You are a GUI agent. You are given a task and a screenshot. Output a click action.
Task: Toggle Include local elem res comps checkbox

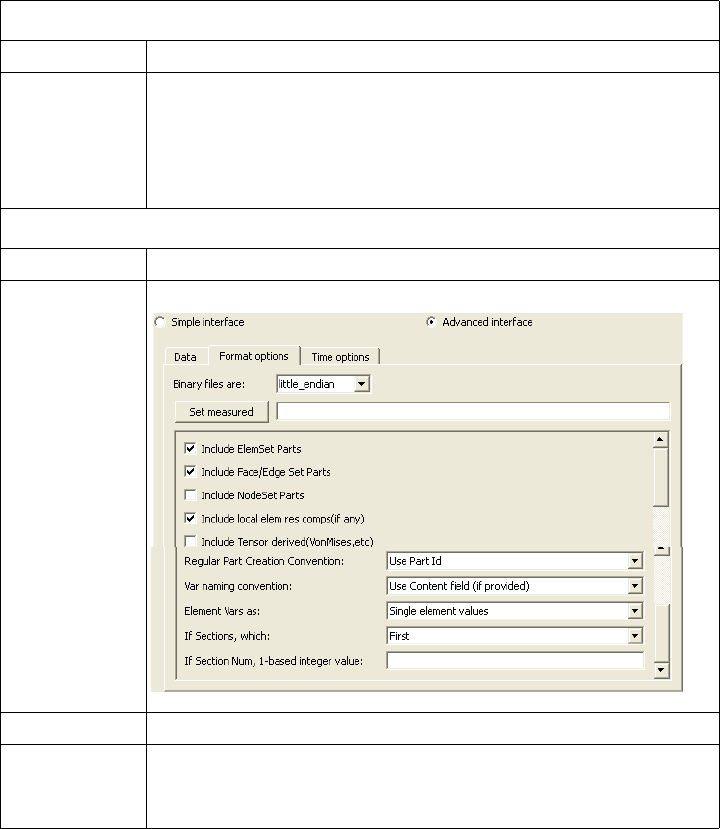click(190, 518)
